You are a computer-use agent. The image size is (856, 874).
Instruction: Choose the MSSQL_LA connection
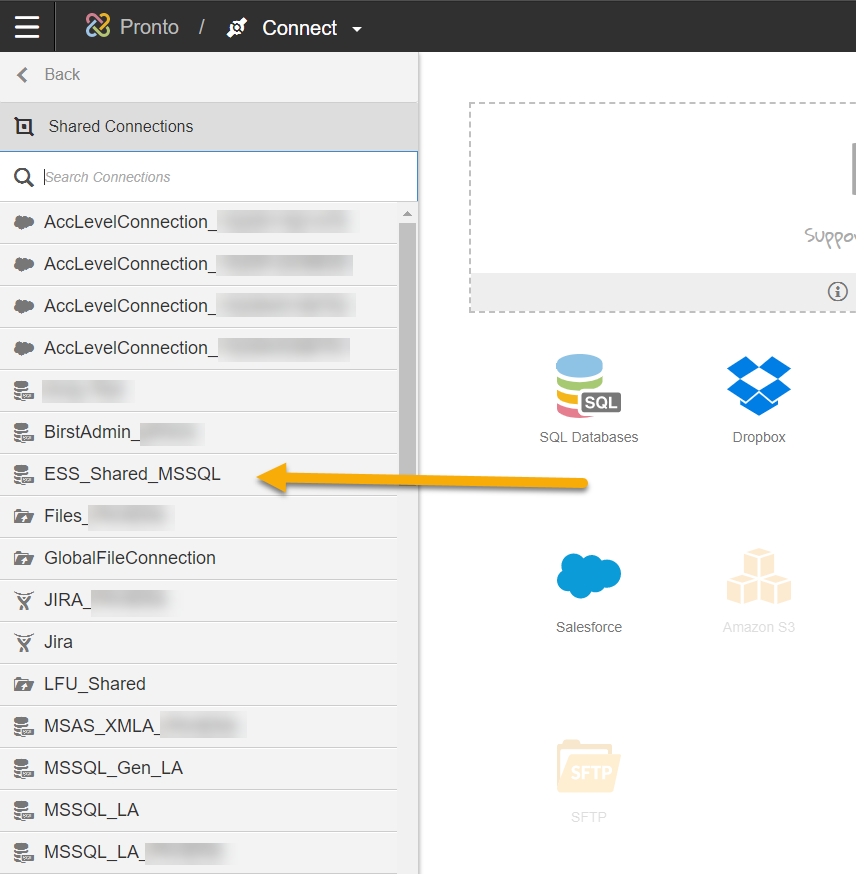tap(91, 810)
